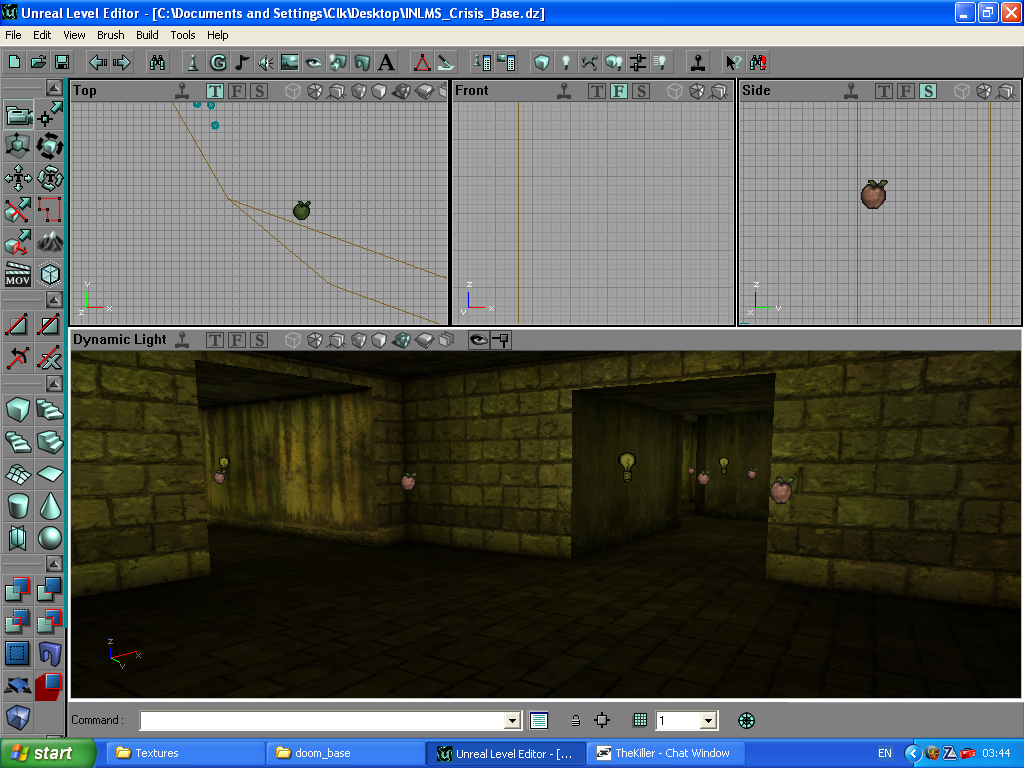Click the Build Lighting lightbulb icon
The height and width of the screenshot is (768, 1024).
565,62
